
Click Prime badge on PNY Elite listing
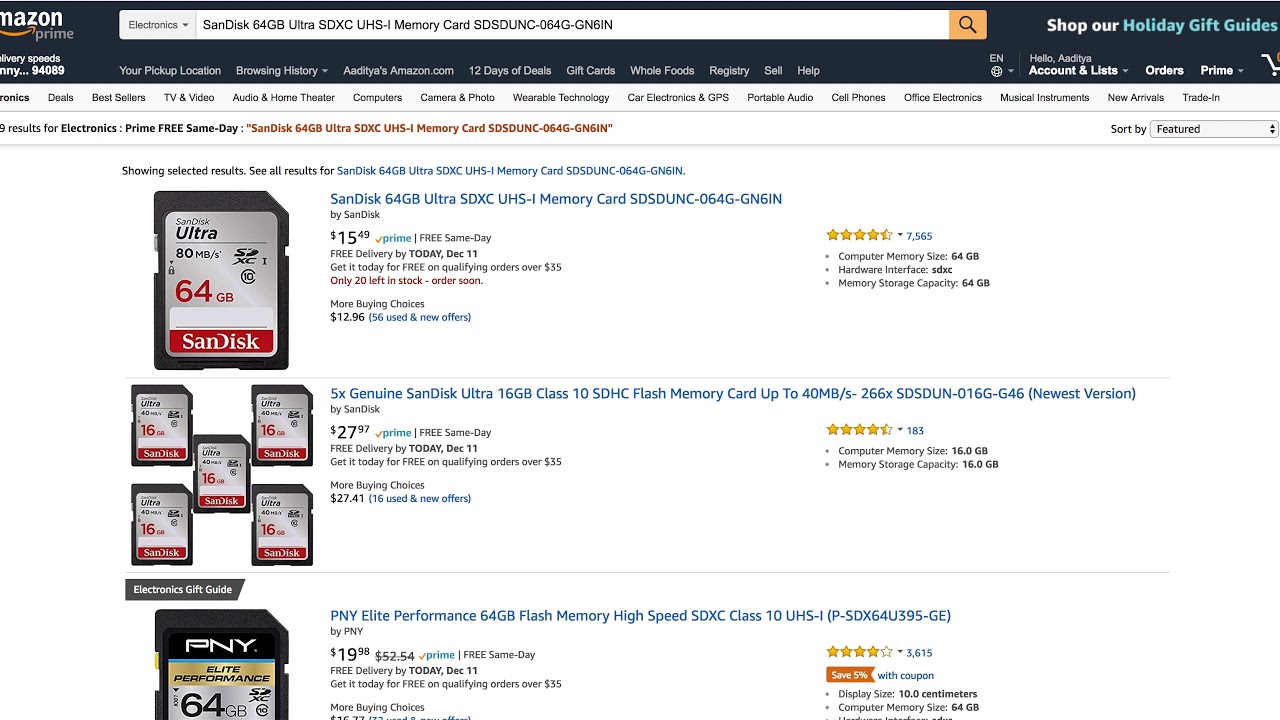[436, 655]
